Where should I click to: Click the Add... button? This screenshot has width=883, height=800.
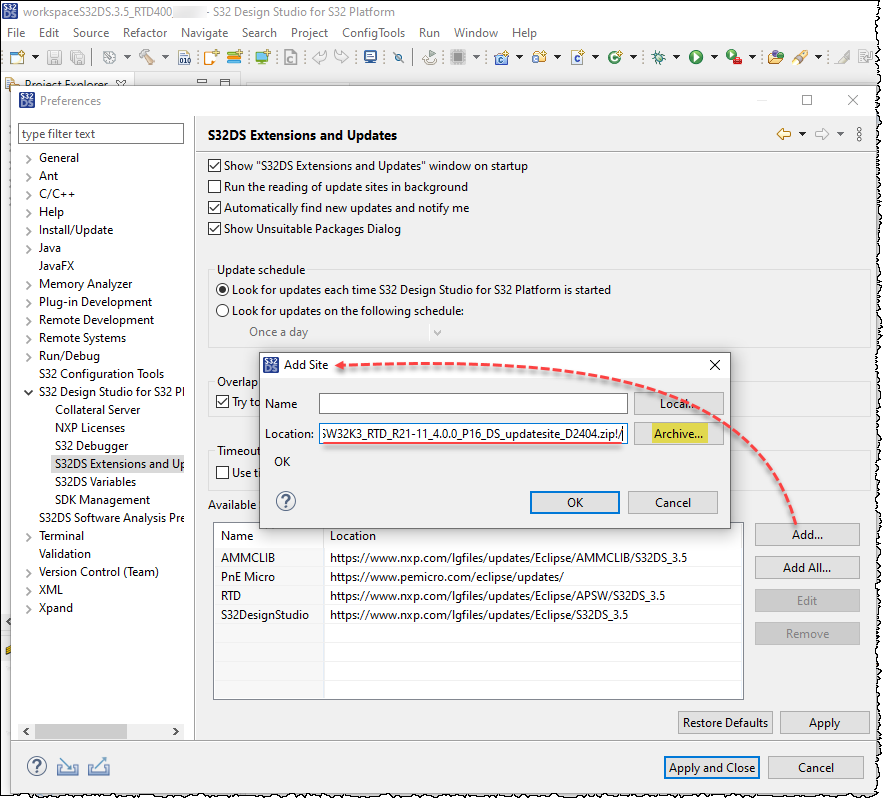pos(807,534)
